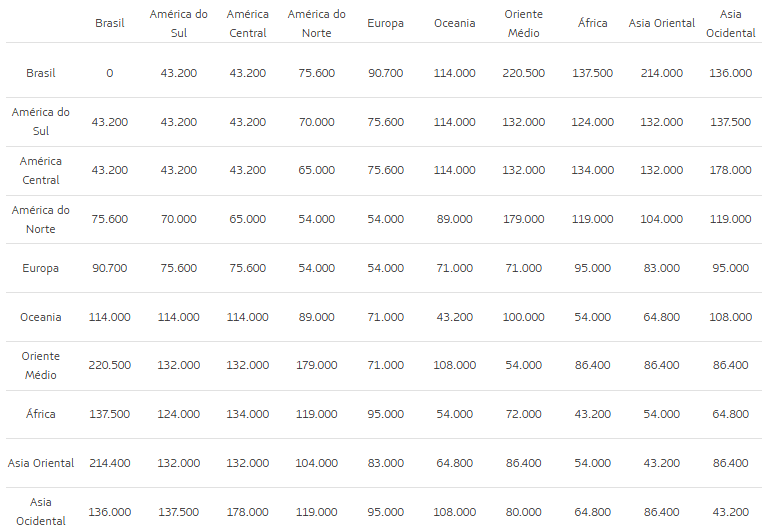Select the América do Norte column header
The width and height of the screenshot is (762, 529).
coord(316,23)
